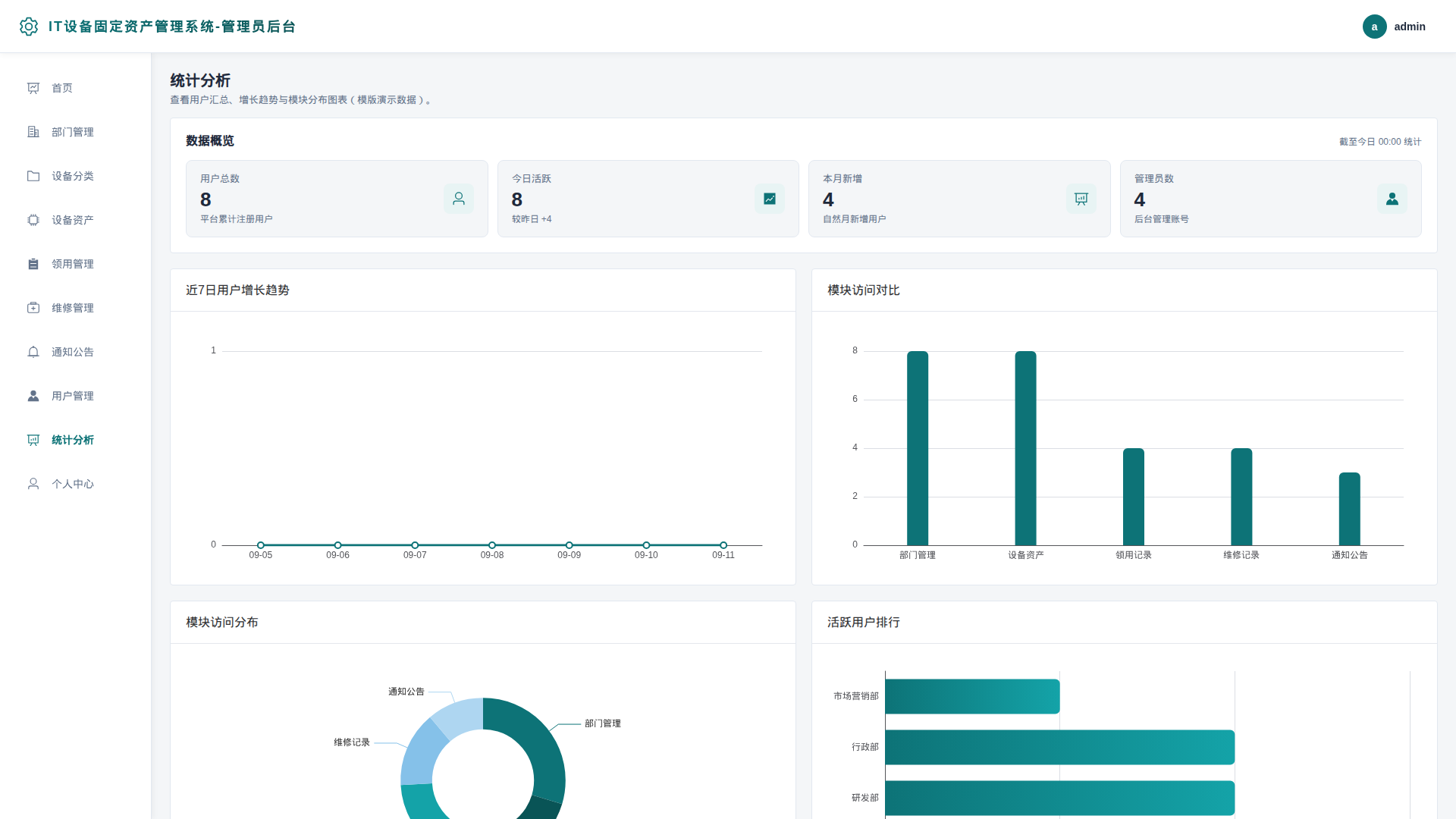The width and height of the screenshot is (1456, 819).
Task: Click the 近7日用户增长趋势 panel title
Action: click(x=237, y=290)
